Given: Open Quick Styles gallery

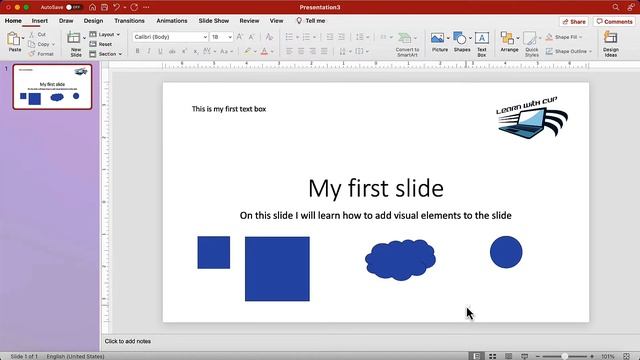Looking at the screenshot, I should click(x=531, y=44).
